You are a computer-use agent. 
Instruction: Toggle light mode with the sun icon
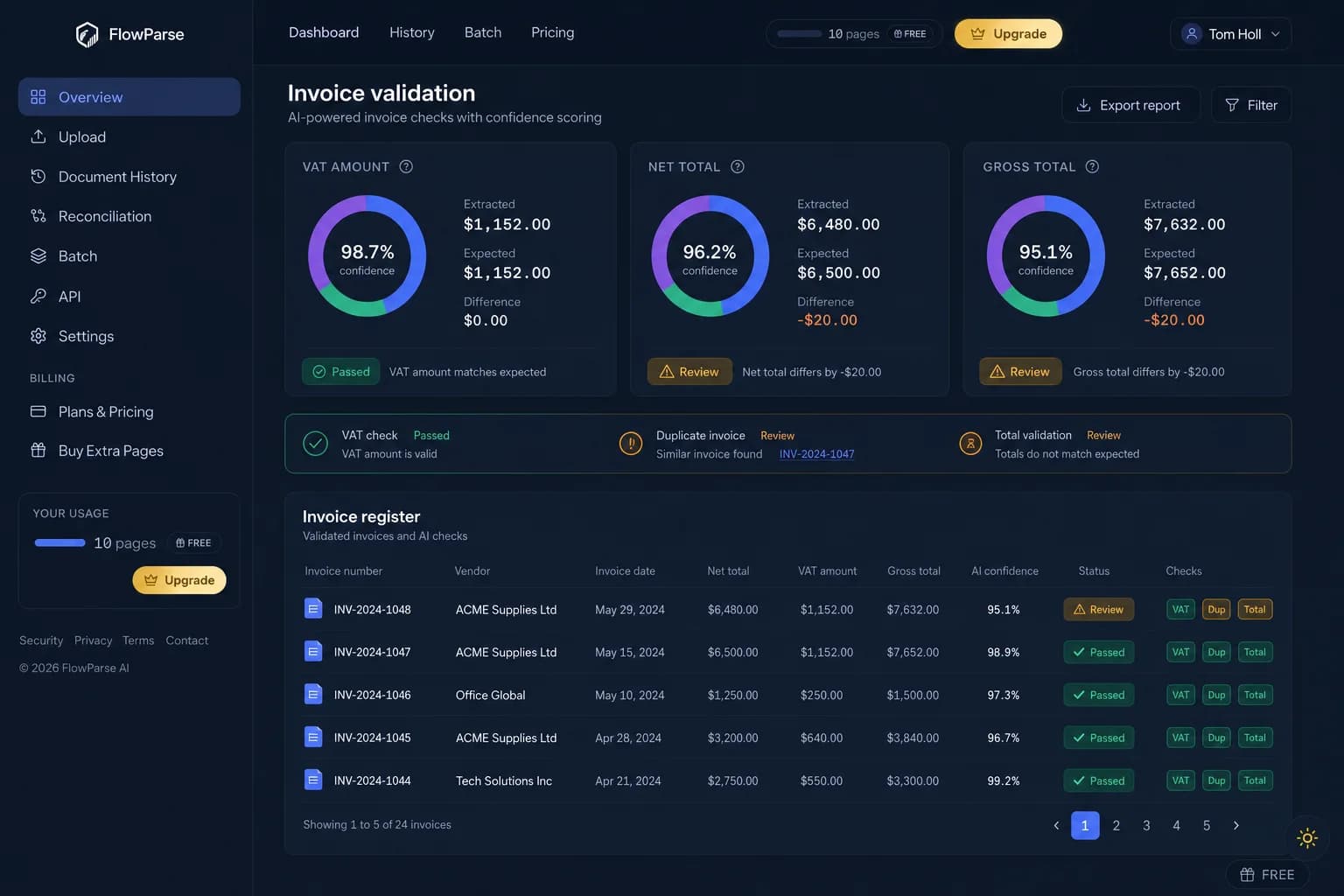1307,838
